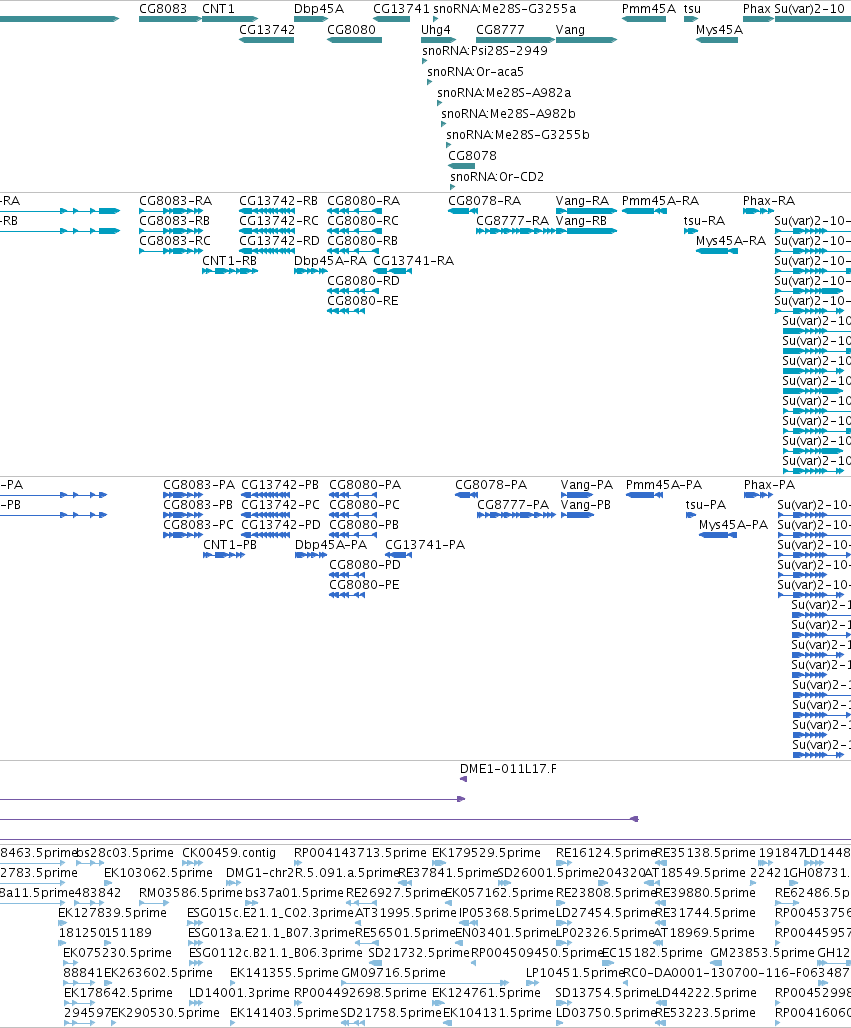The width and height of the screenshot is (851, 1028).
Task: Open the CG8080-RA transcript
Action: 363,201
